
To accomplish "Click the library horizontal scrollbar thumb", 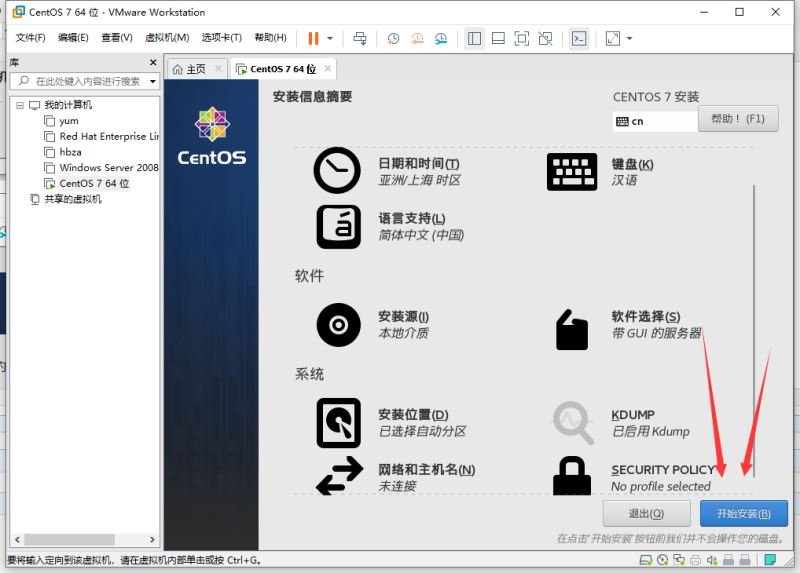I will coord(69,539).
